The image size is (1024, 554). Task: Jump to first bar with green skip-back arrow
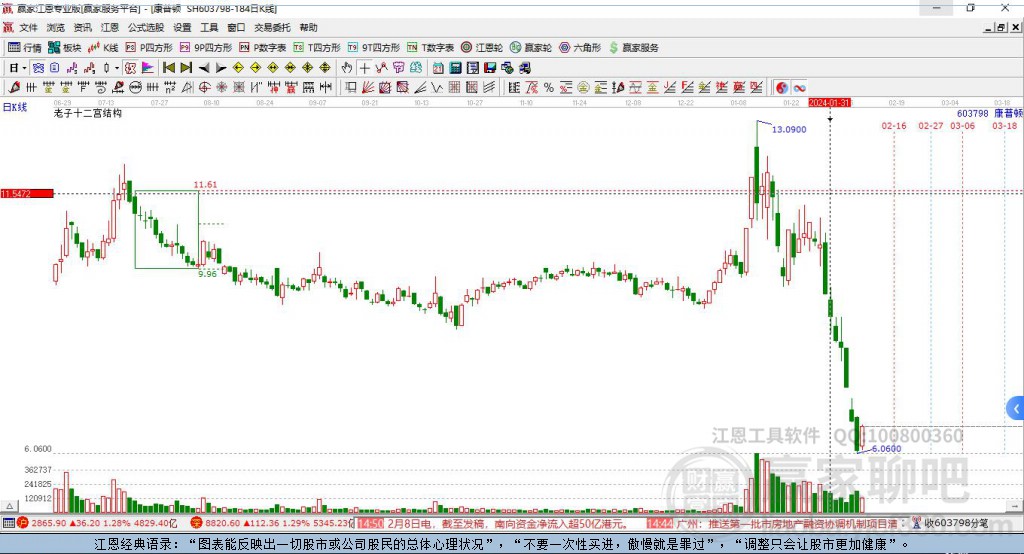169,68
